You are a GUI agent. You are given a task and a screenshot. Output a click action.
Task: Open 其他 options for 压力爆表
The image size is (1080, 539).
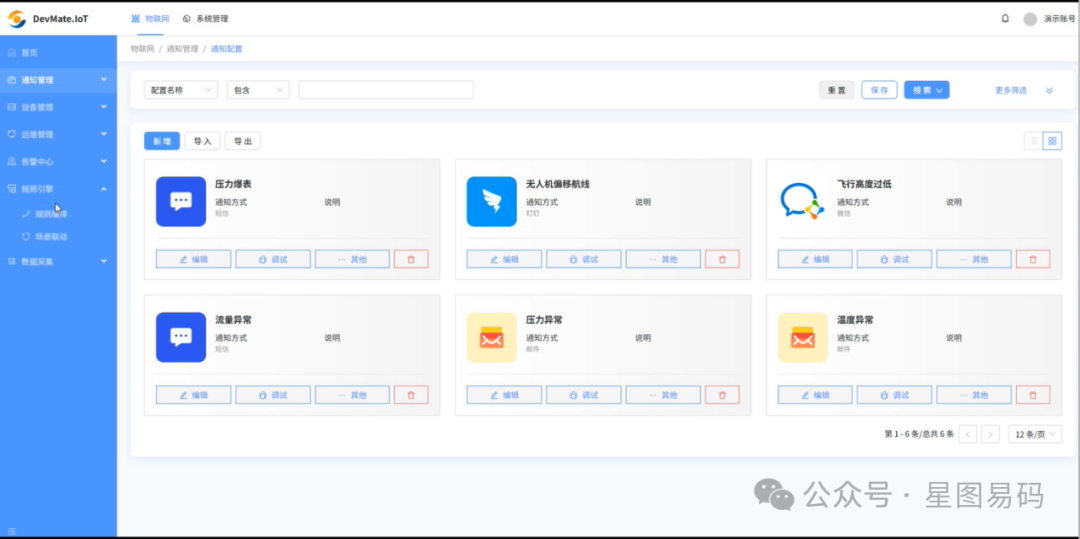pos(353,260)
